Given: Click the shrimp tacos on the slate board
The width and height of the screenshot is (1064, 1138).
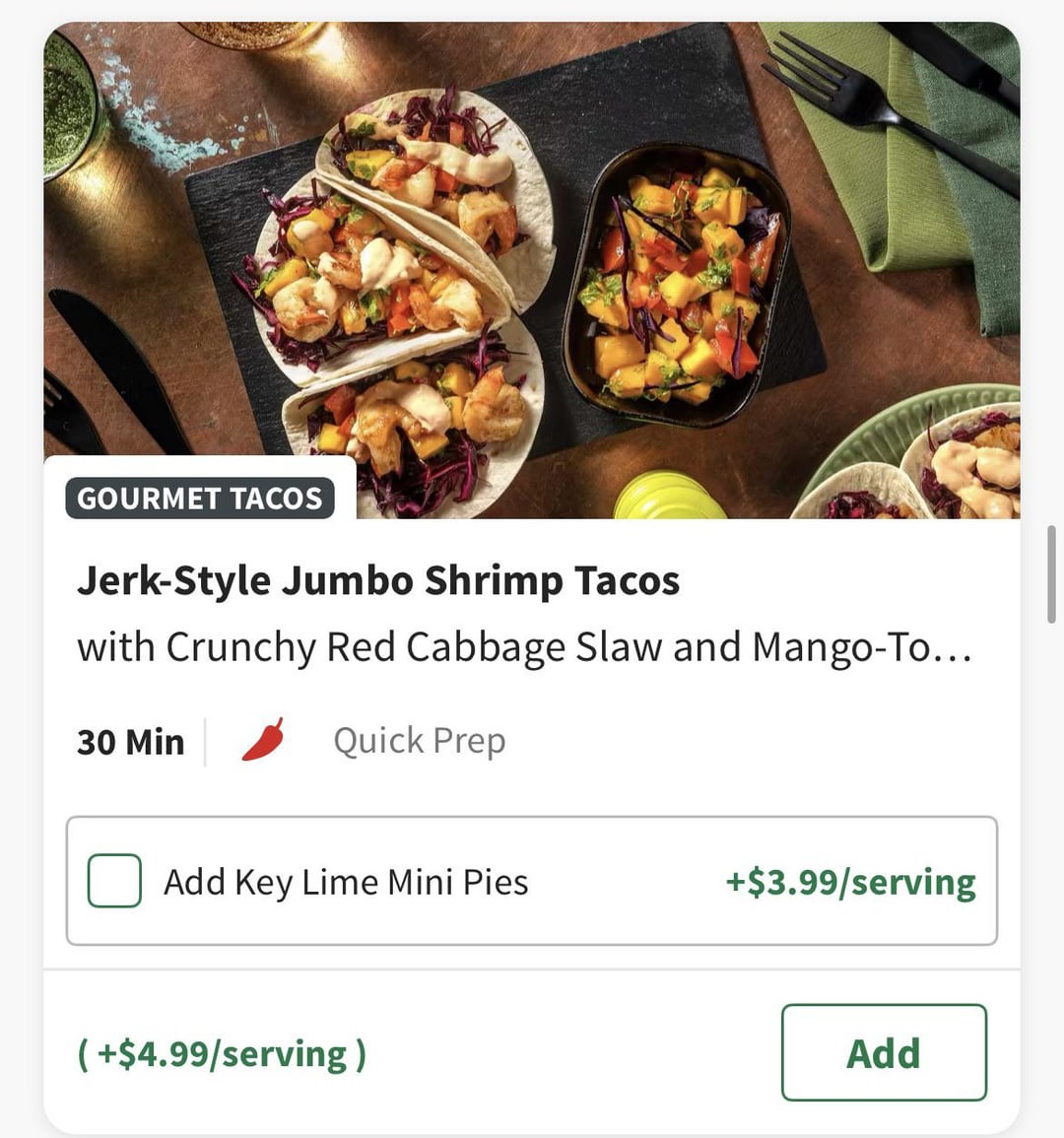Looking at the screenshot, I should (394, 296).
